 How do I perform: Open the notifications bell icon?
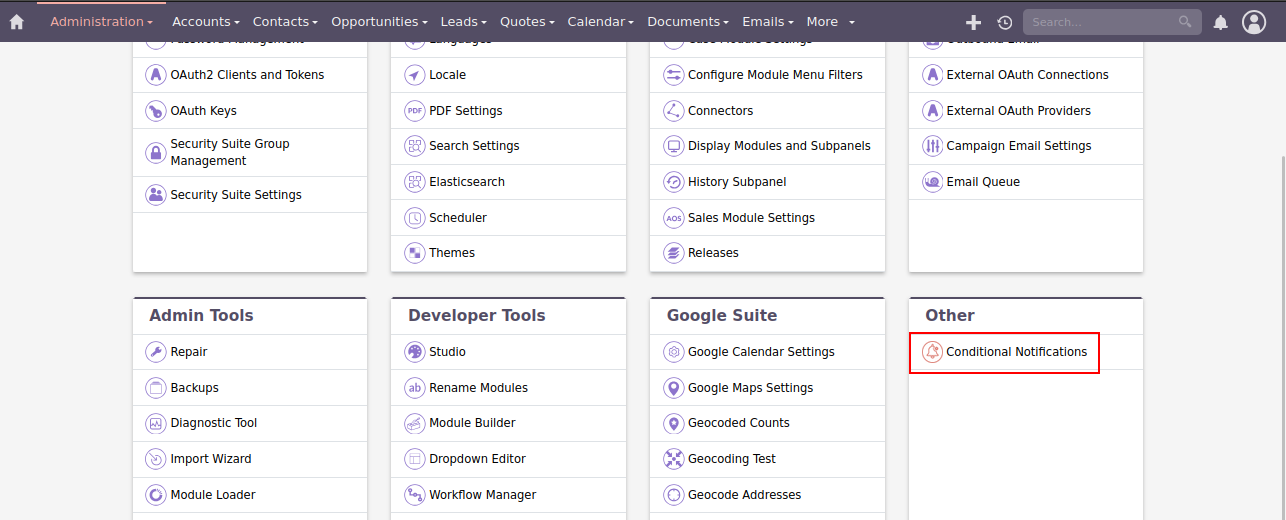pos(1220,22)
